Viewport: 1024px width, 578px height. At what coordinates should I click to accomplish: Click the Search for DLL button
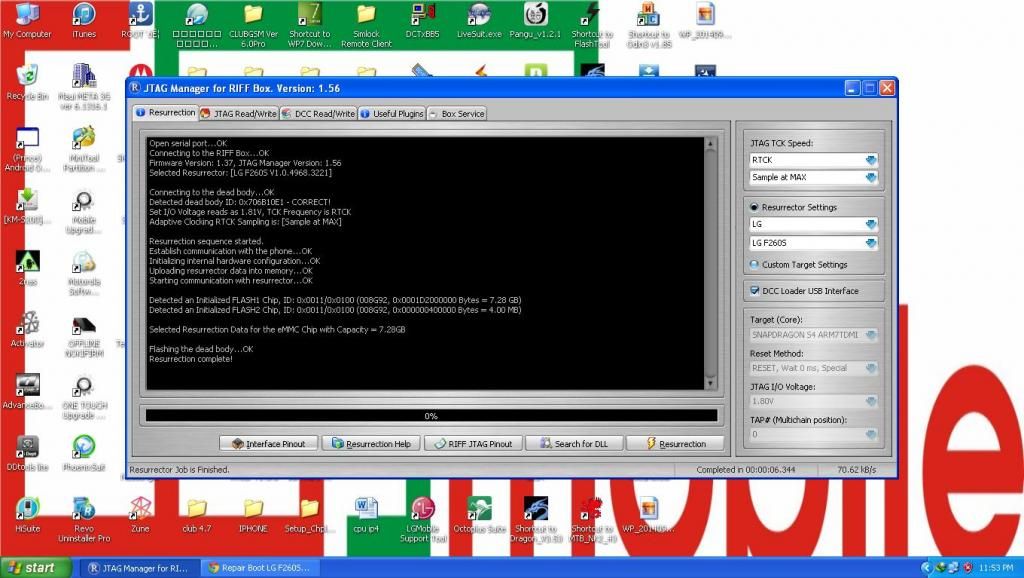coord(575,443)
